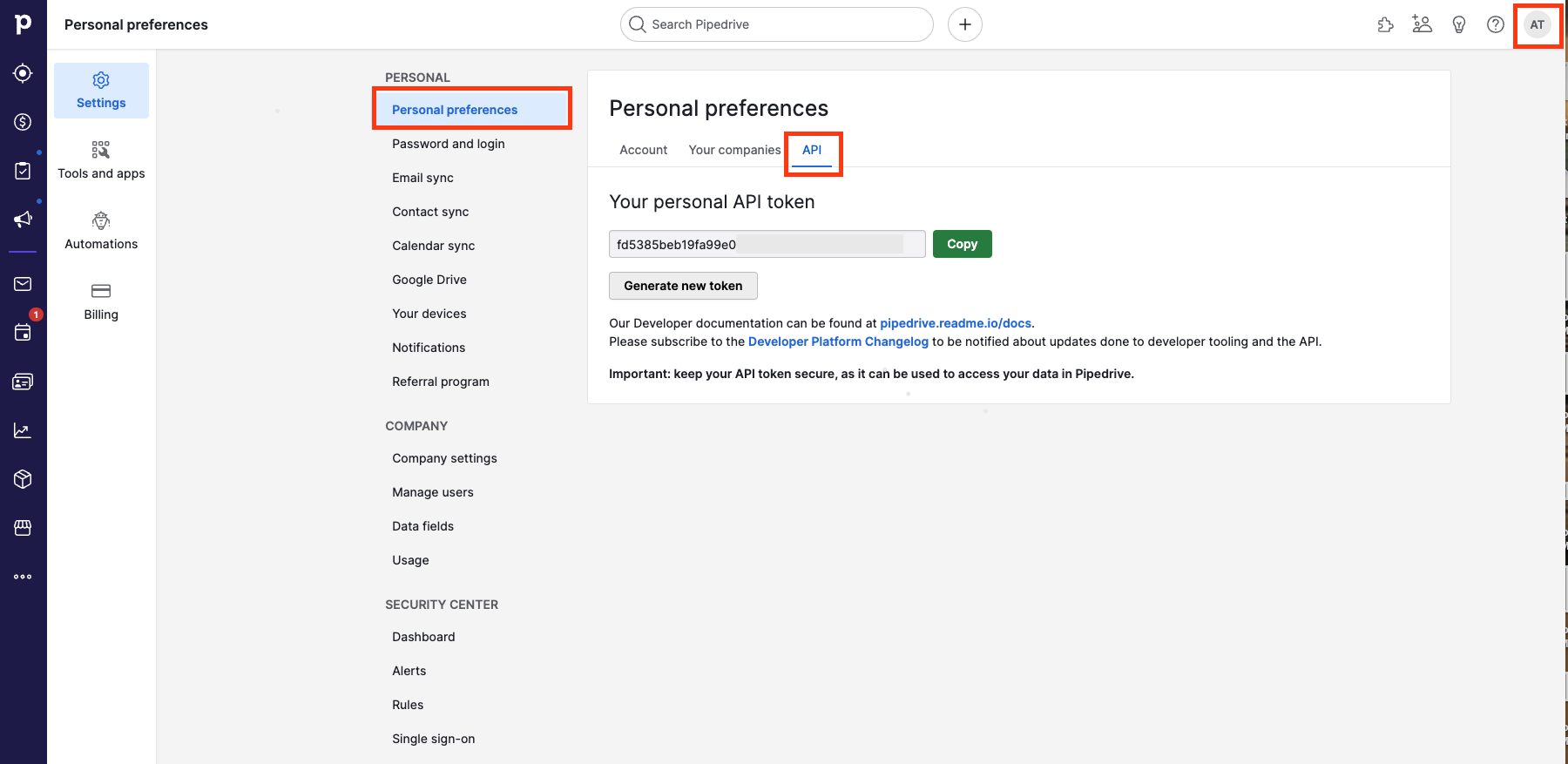Click Generate new token button
The image size is (1568, 764).
(683, 286)
